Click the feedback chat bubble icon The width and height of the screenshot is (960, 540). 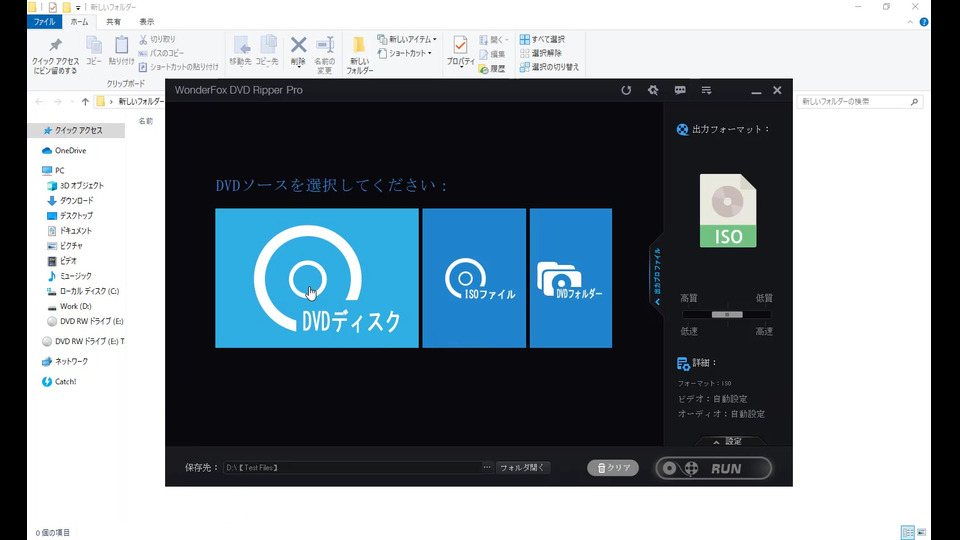pos(680,90)
